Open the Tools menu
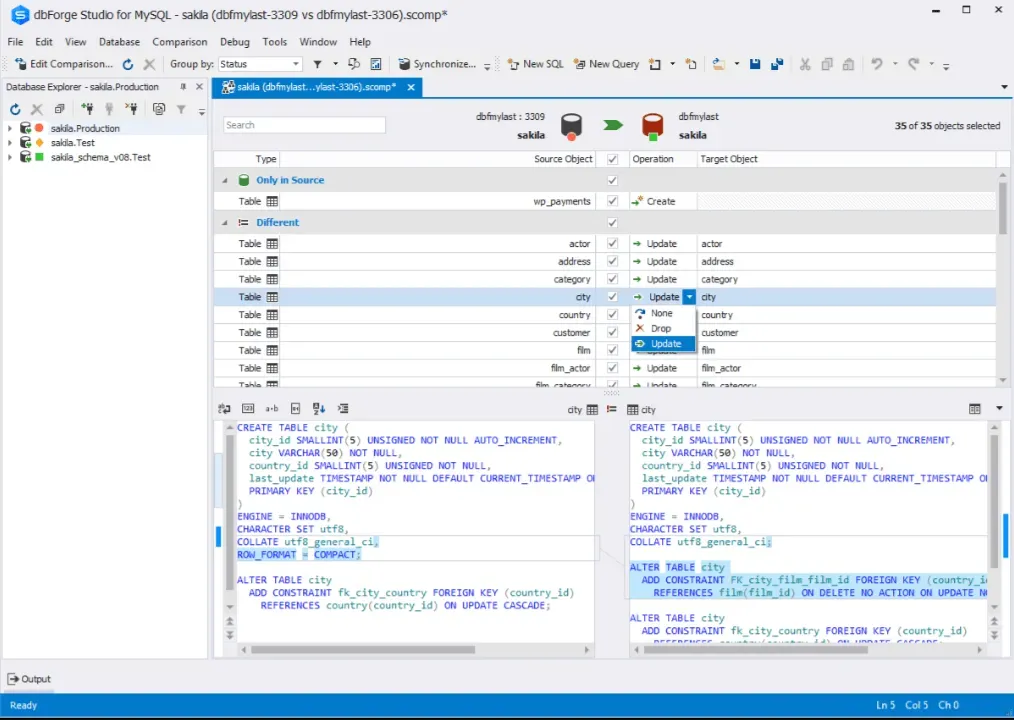 click(x=274, y=41)
